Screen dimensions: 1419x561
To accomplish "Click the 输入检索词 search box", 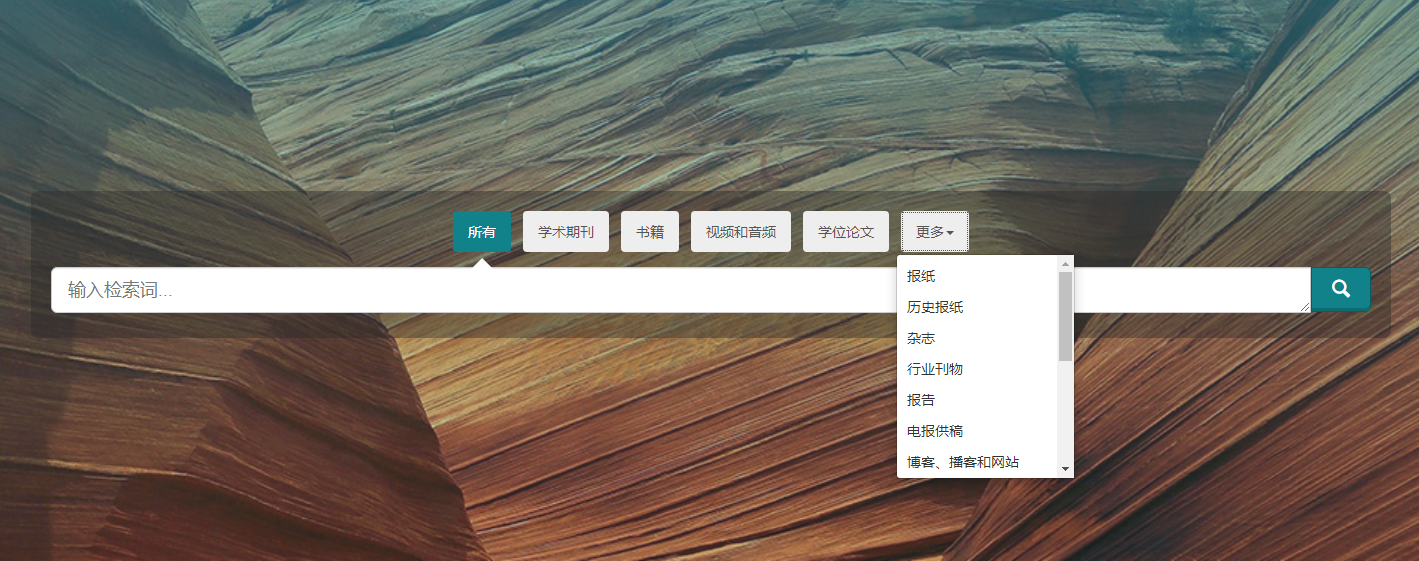I will [x=681, y=290].
